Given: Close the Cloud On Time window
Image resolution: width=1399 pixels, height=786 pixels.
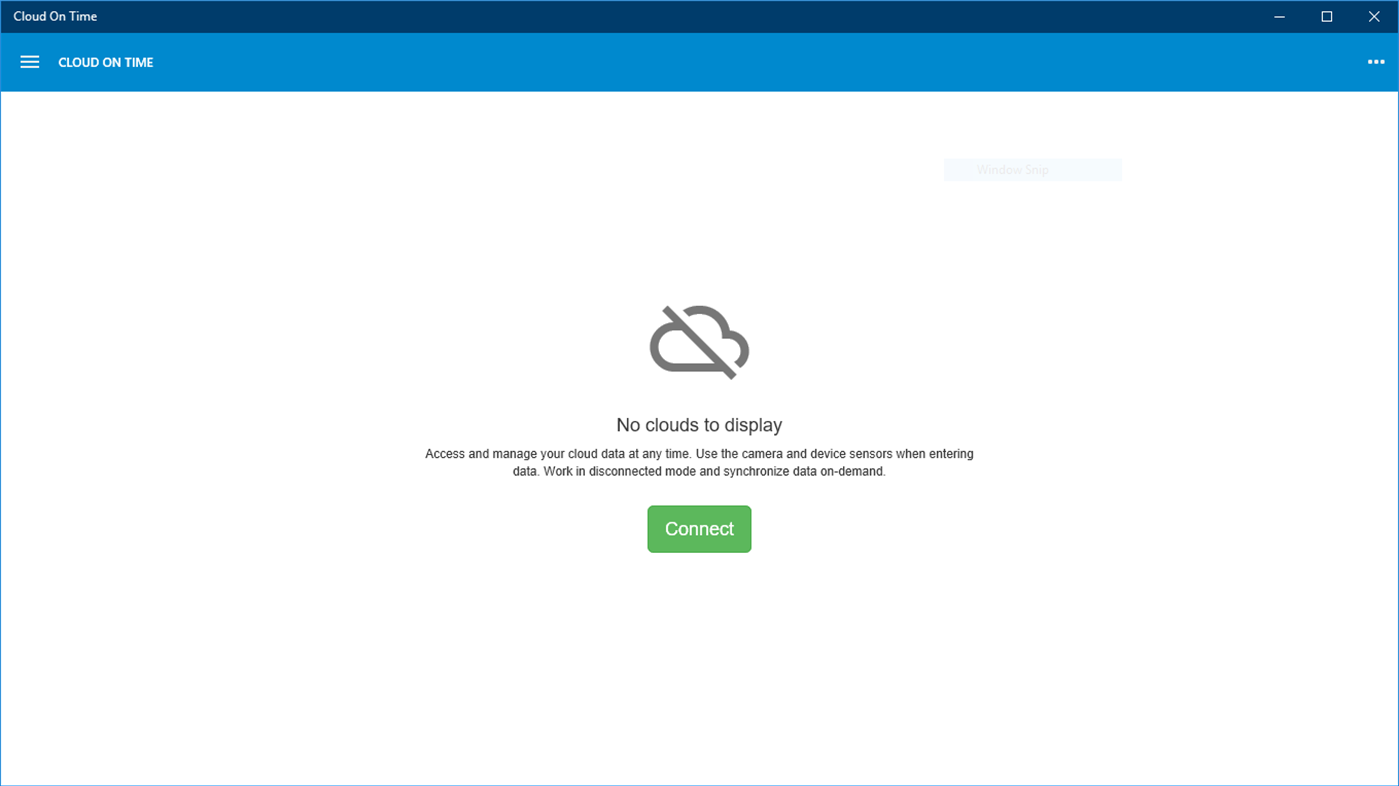Looking at the screenshot, I should pos(1374,16).
